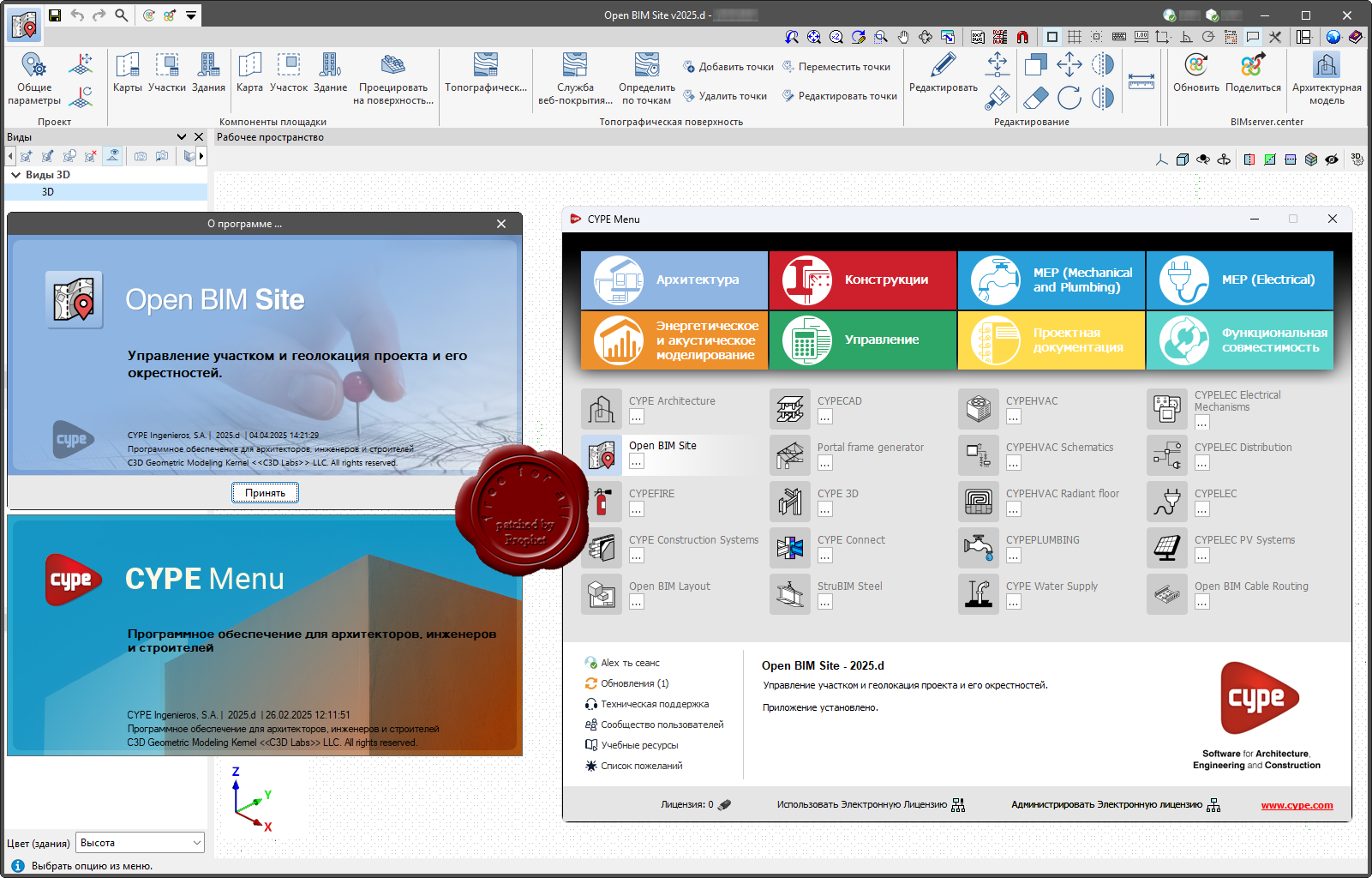
Task: Launch CYPEFIRE extinguisher icon
Action: 602,502
